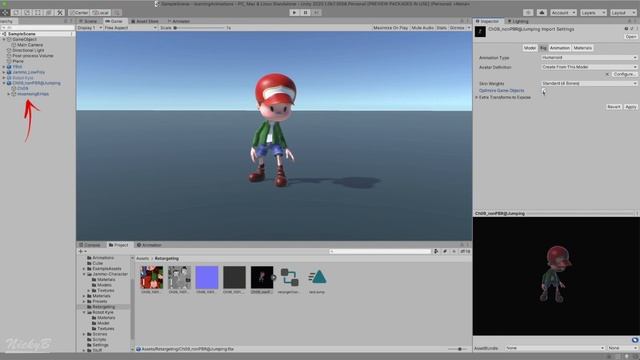The width and height of the screenshot is (640, 360).
Task: Click the Play button
Action: coord(294,13)
